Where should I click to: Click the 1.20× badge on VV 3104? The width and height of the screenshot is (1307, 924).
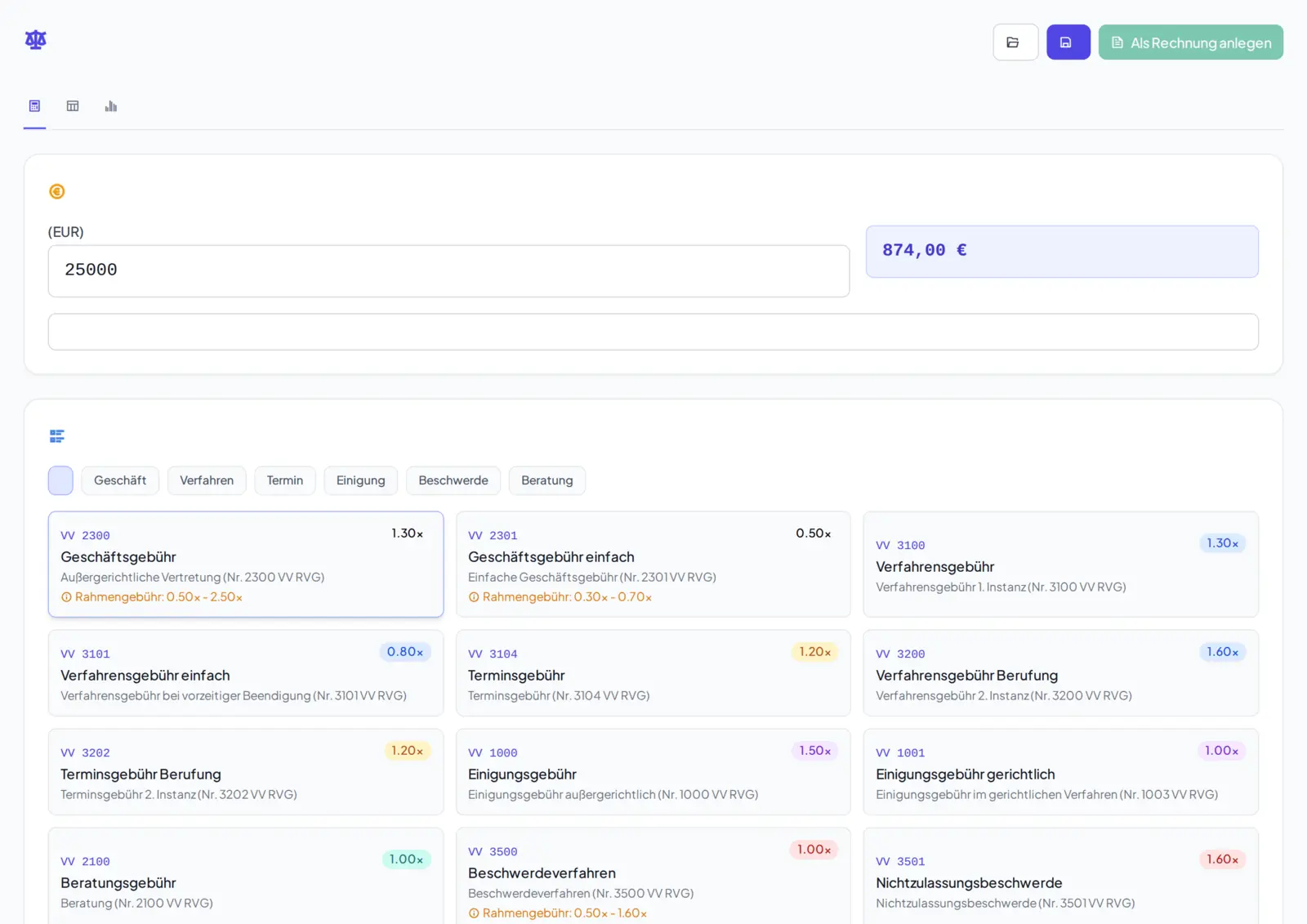pyautogui.click(x=814, y=652)
